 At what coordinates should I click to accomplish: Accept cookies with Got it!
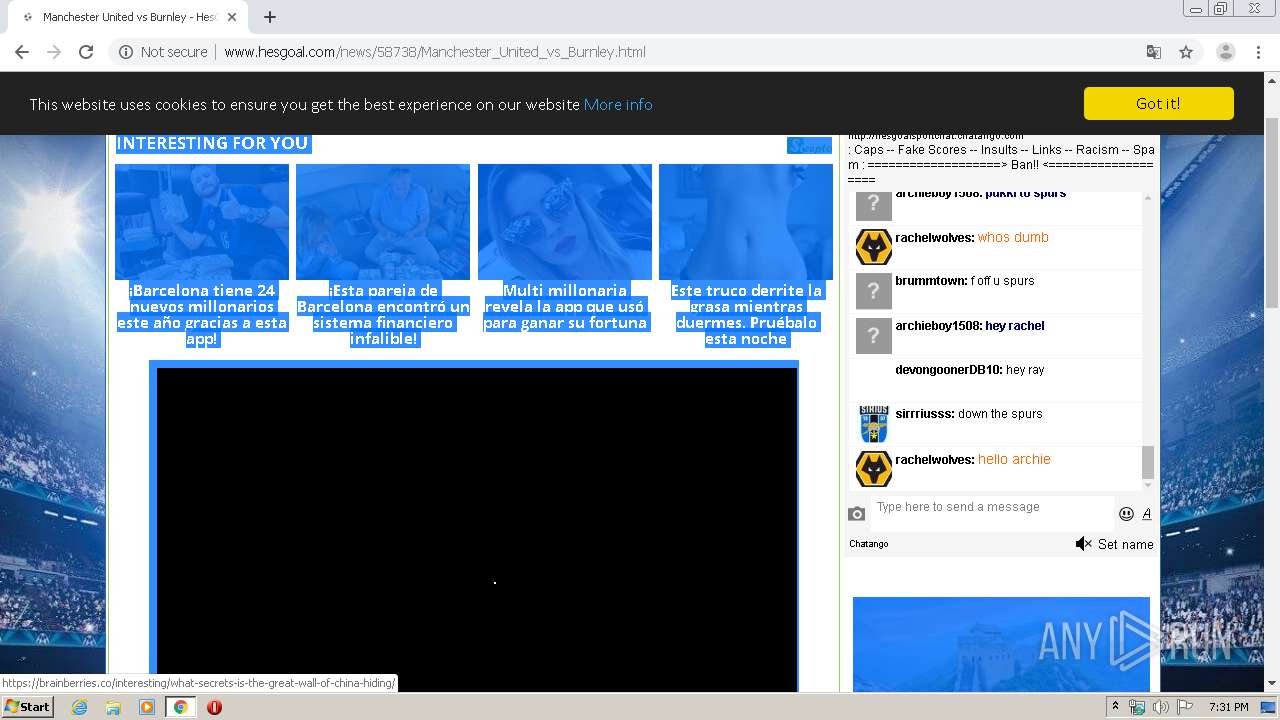click(x=1158, y=103)
